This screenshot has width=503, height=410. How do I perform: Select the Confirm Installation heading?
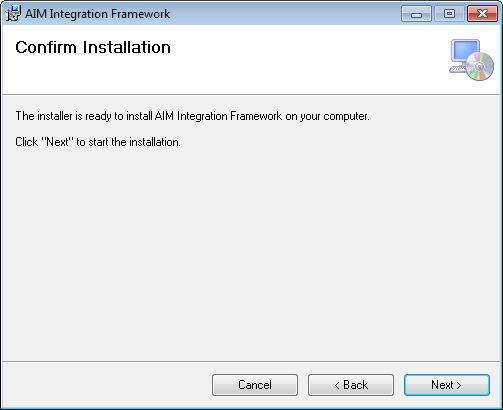(x=93, y=47)
